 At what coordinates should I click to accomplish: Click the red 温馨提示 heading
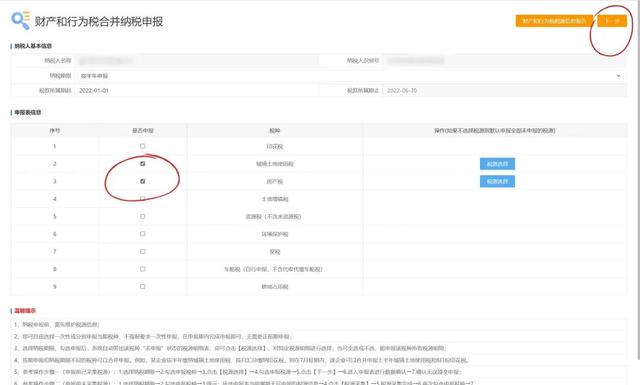point(25,311)
